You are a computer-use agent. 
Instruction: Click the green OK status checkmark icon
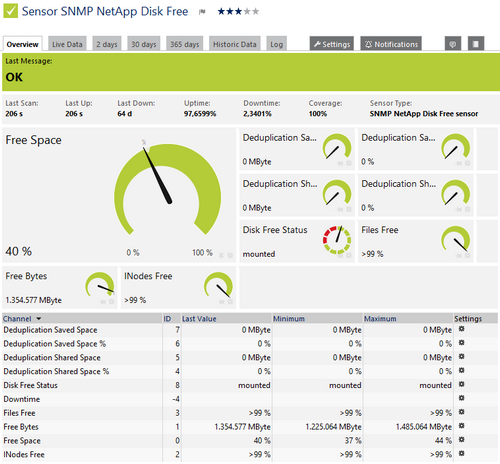click(x=10, y=11)
